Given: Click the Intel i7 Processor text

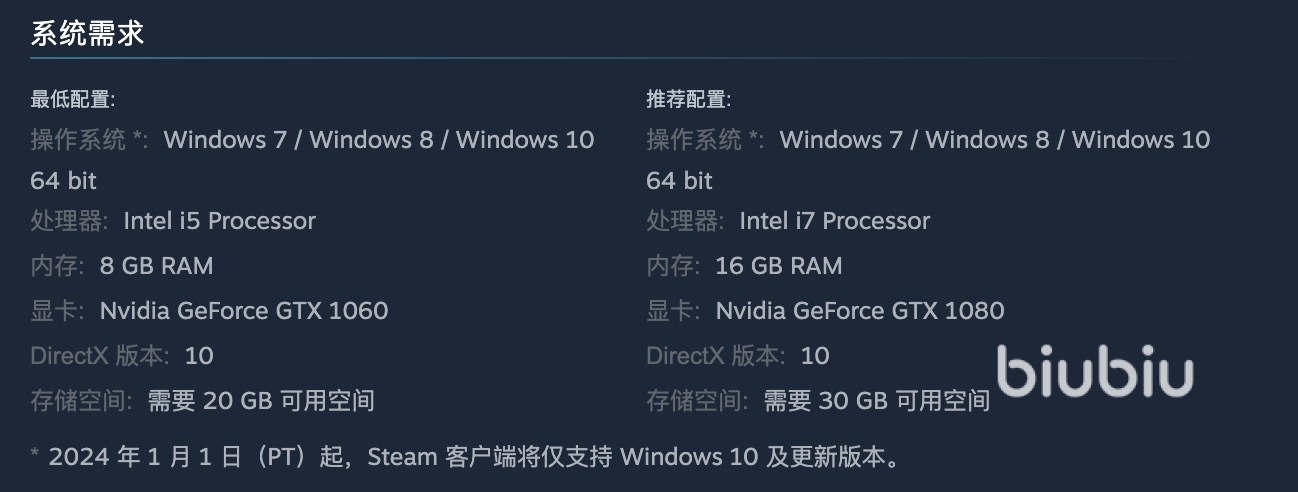Looking at the screenshot, I should pos(835,221).
